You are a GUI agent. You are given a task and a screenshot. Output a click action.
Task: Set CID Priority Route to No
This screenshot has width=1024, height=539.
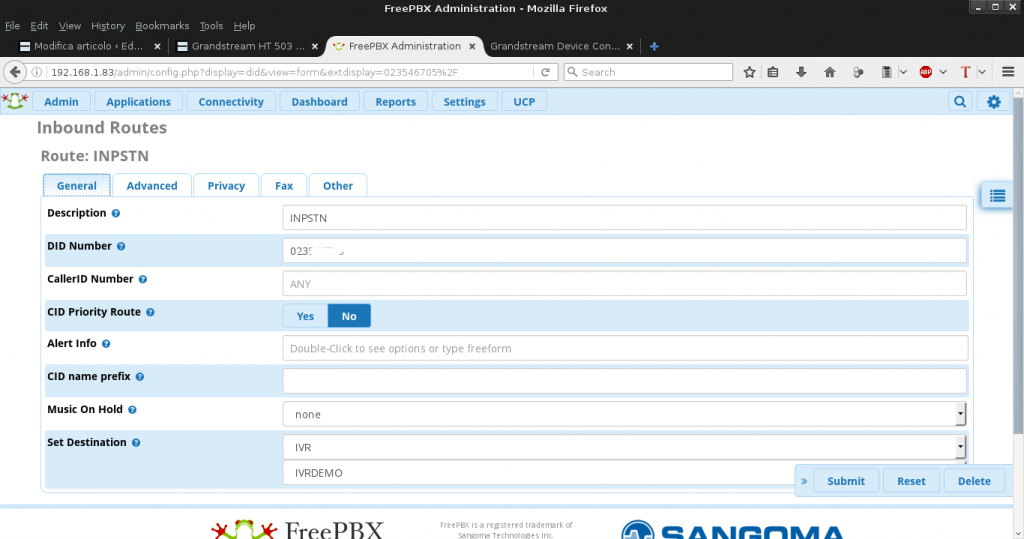(349, 316)
